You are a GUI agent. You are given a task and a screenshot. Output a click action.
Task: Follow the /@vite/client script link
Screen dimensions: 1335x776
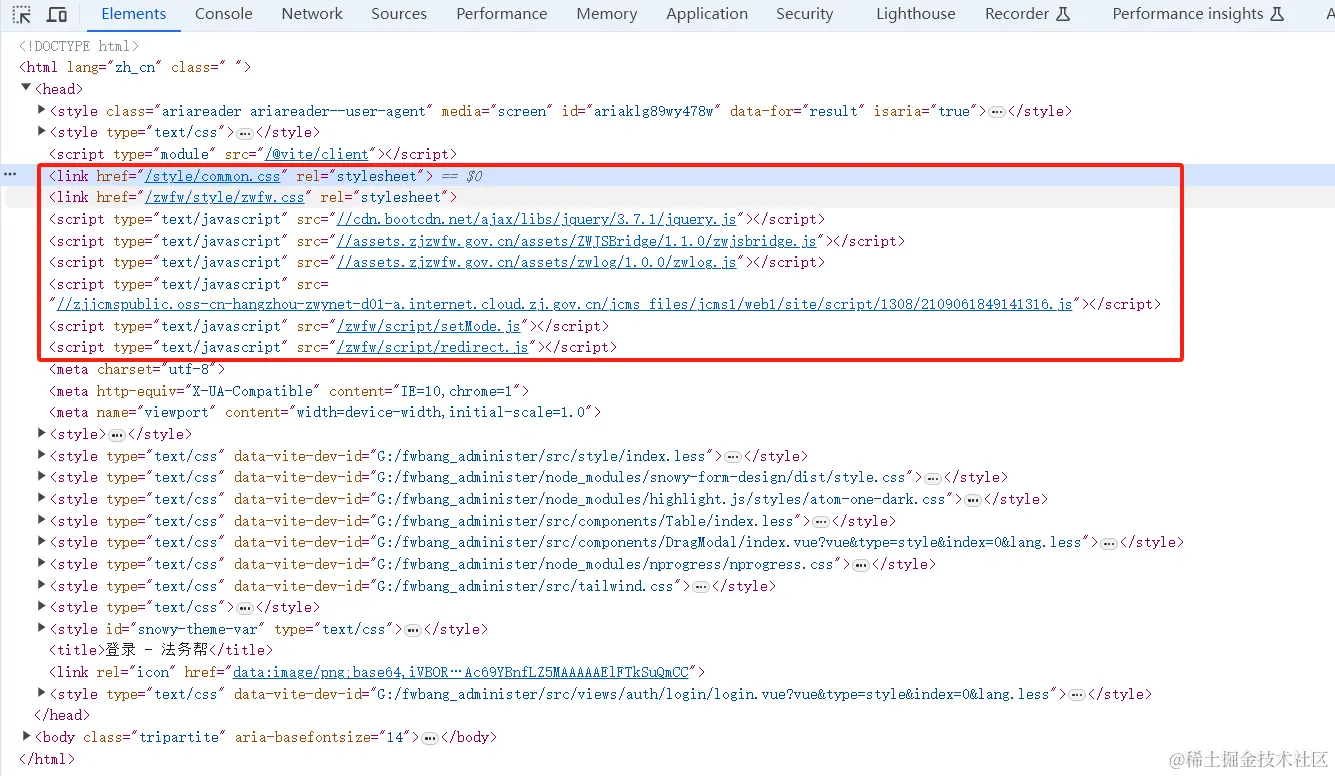[318, 154]
